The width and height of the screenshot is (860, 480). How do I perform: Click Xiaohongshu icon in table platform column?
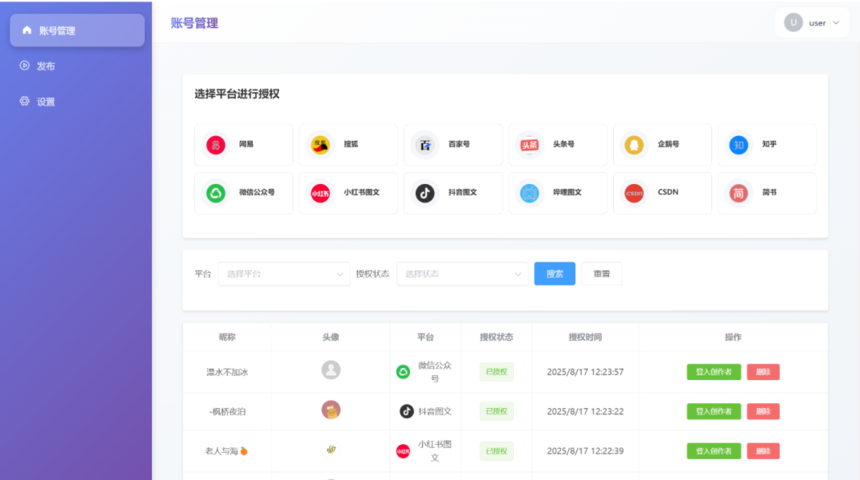(x=403, y=451)
